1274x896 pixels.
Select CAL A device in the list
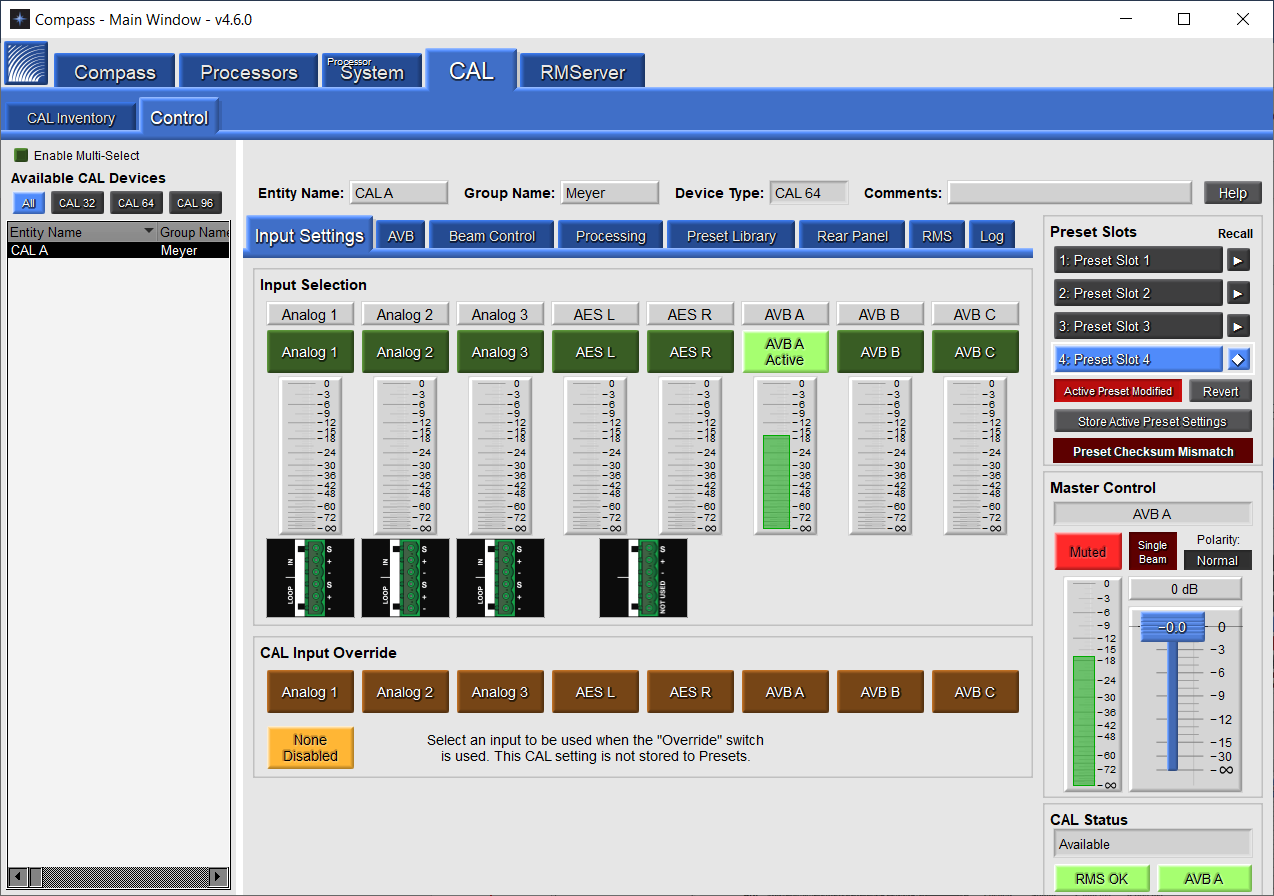pyautogui.click(x=119, y=250)
